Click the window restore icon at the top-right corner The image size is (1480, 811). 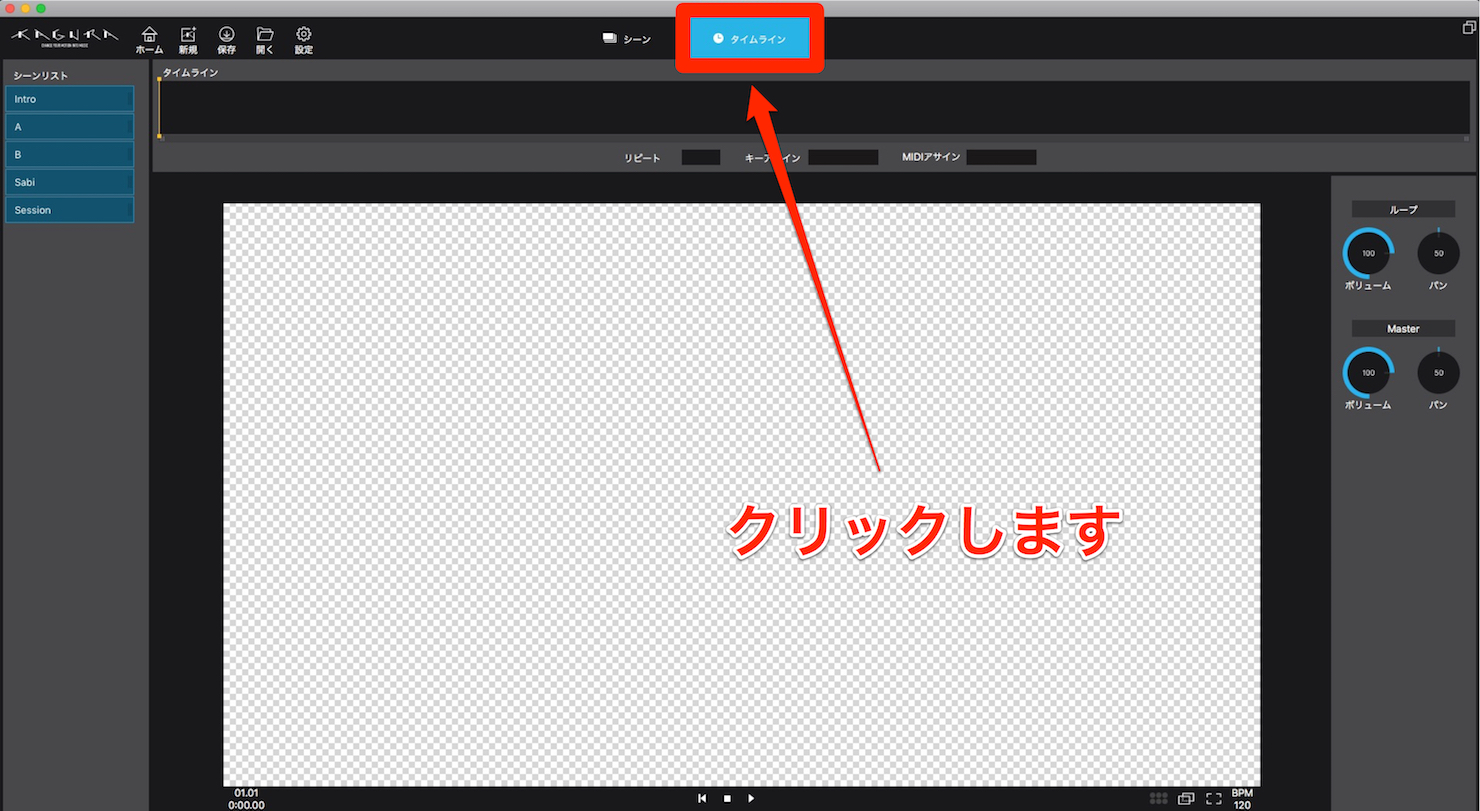tap(1469, 28)
